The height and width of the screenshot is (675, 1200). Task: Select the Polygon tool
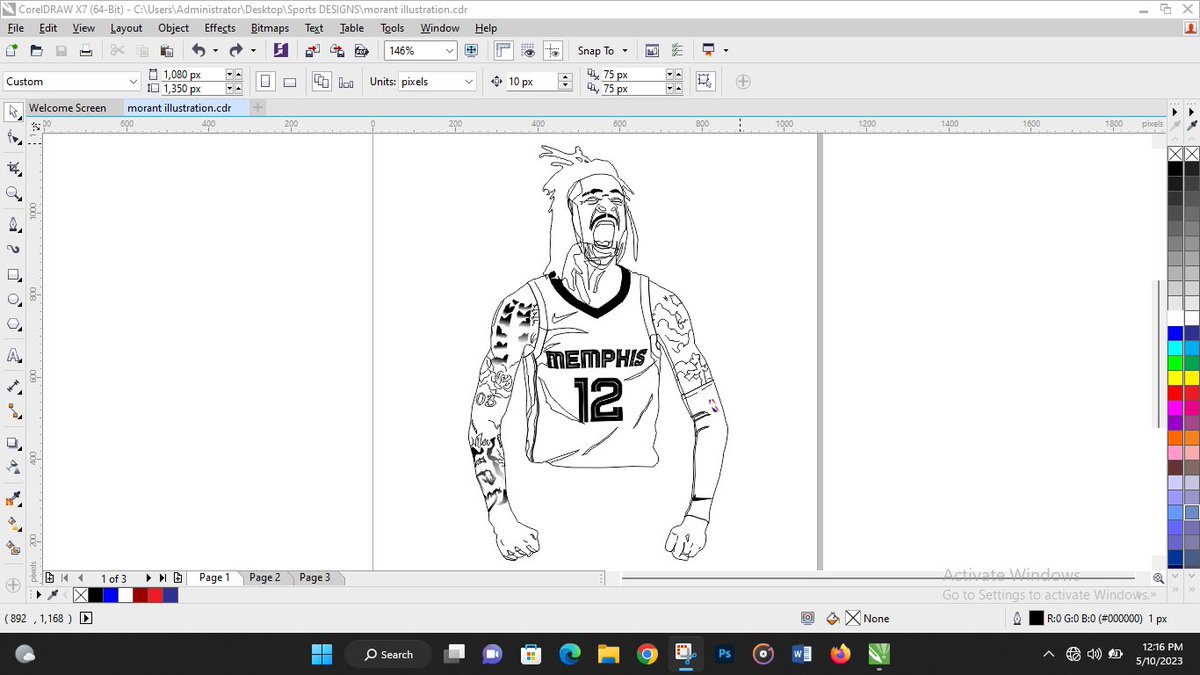coord(14,324)
